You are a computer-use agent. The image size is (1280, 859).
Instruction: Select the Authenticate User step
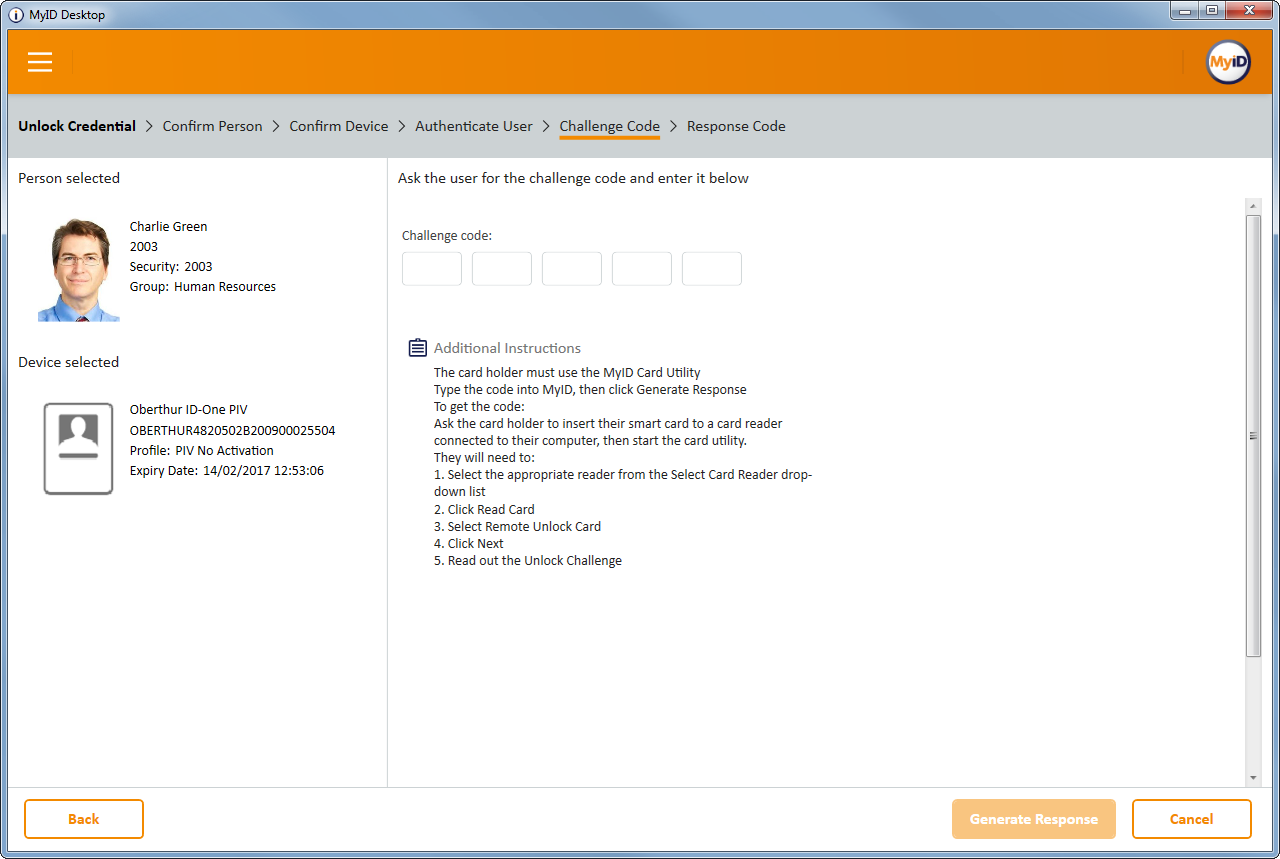tap(474, 126)
